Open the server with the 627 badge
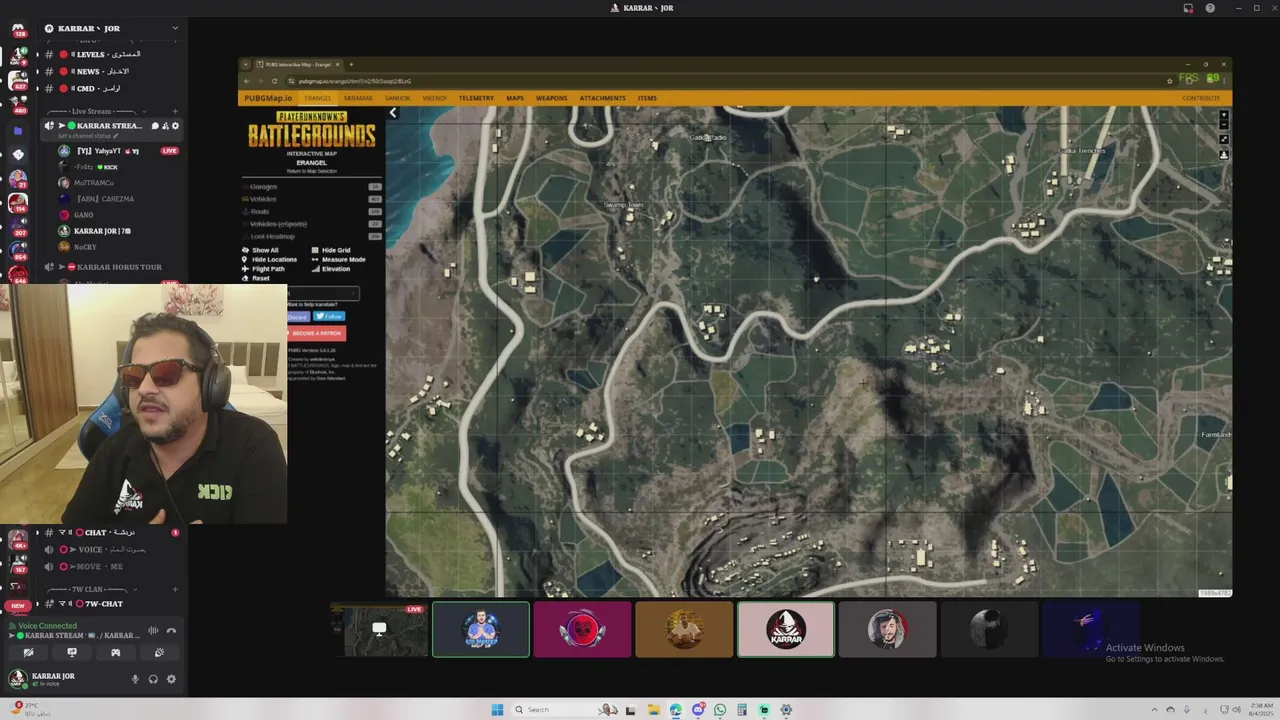 click(18, 79)
